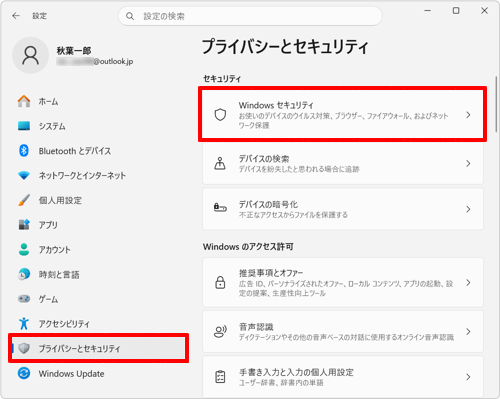Click the アカウント person icon
Image resolution: width=500 pixels, height=399 pixels.
pyautogui.click(x=24, y=249)
